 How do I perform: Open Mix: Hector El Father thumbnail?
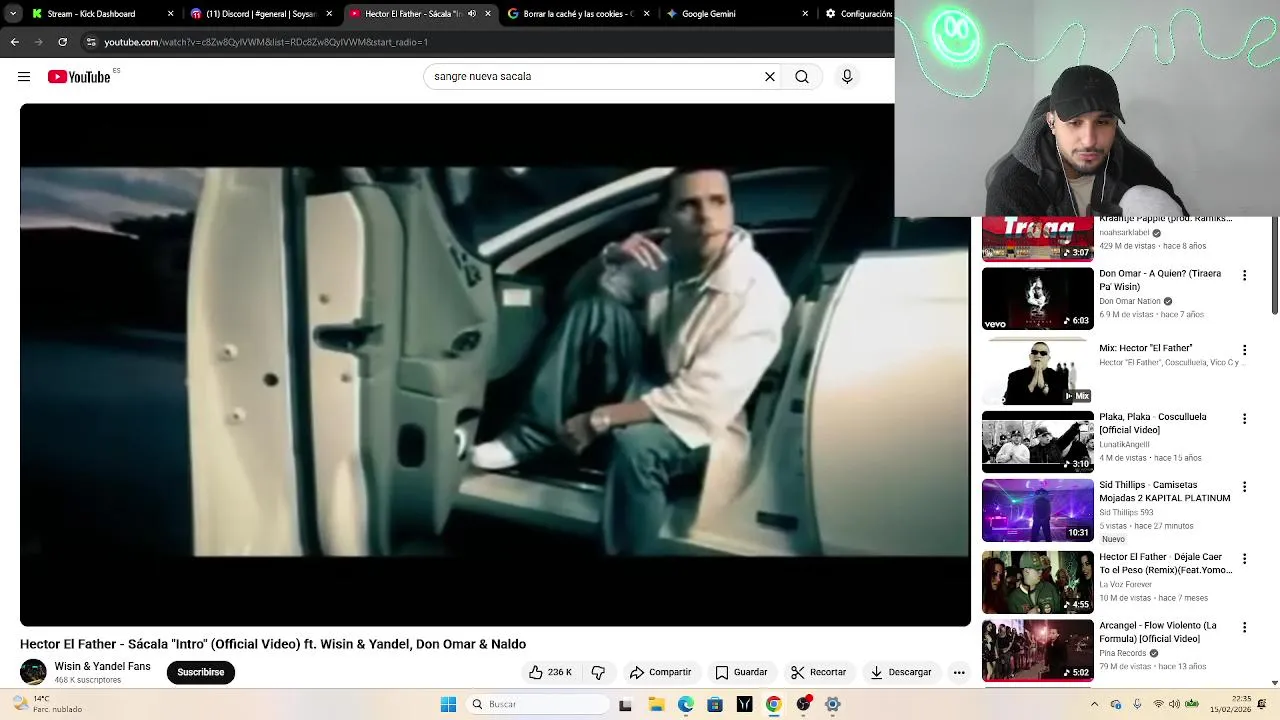pyautogui.click(x=1038, y=372)
